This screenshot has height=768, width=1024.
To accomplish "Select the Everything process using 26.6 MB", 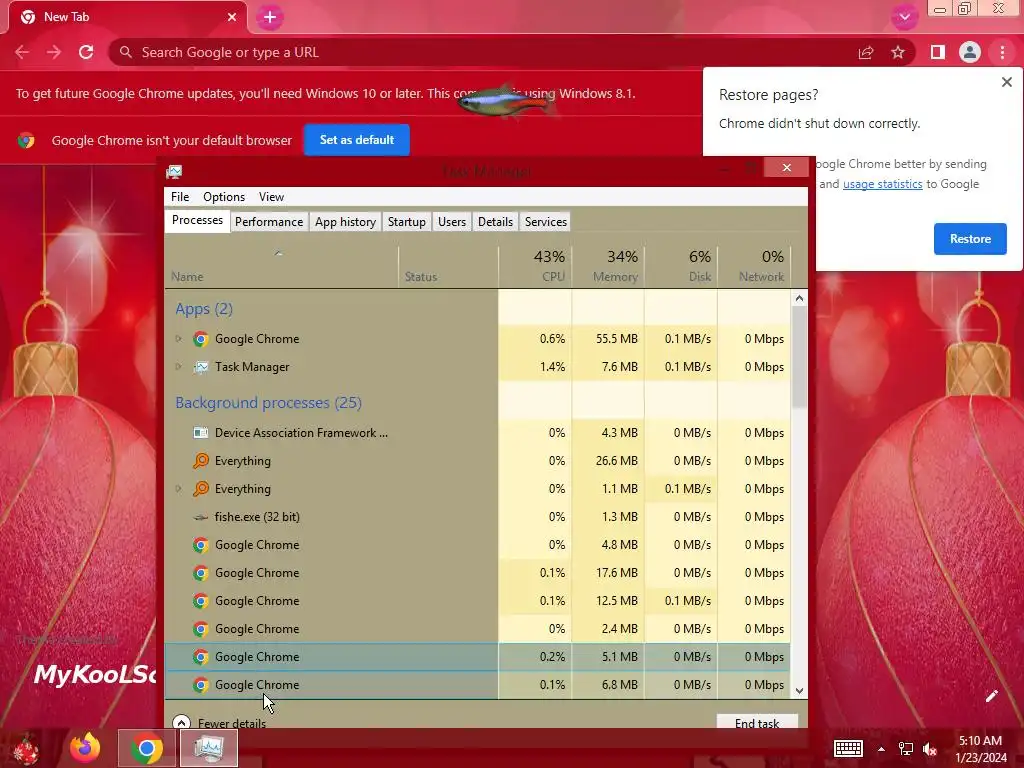I will coord(477,461).
